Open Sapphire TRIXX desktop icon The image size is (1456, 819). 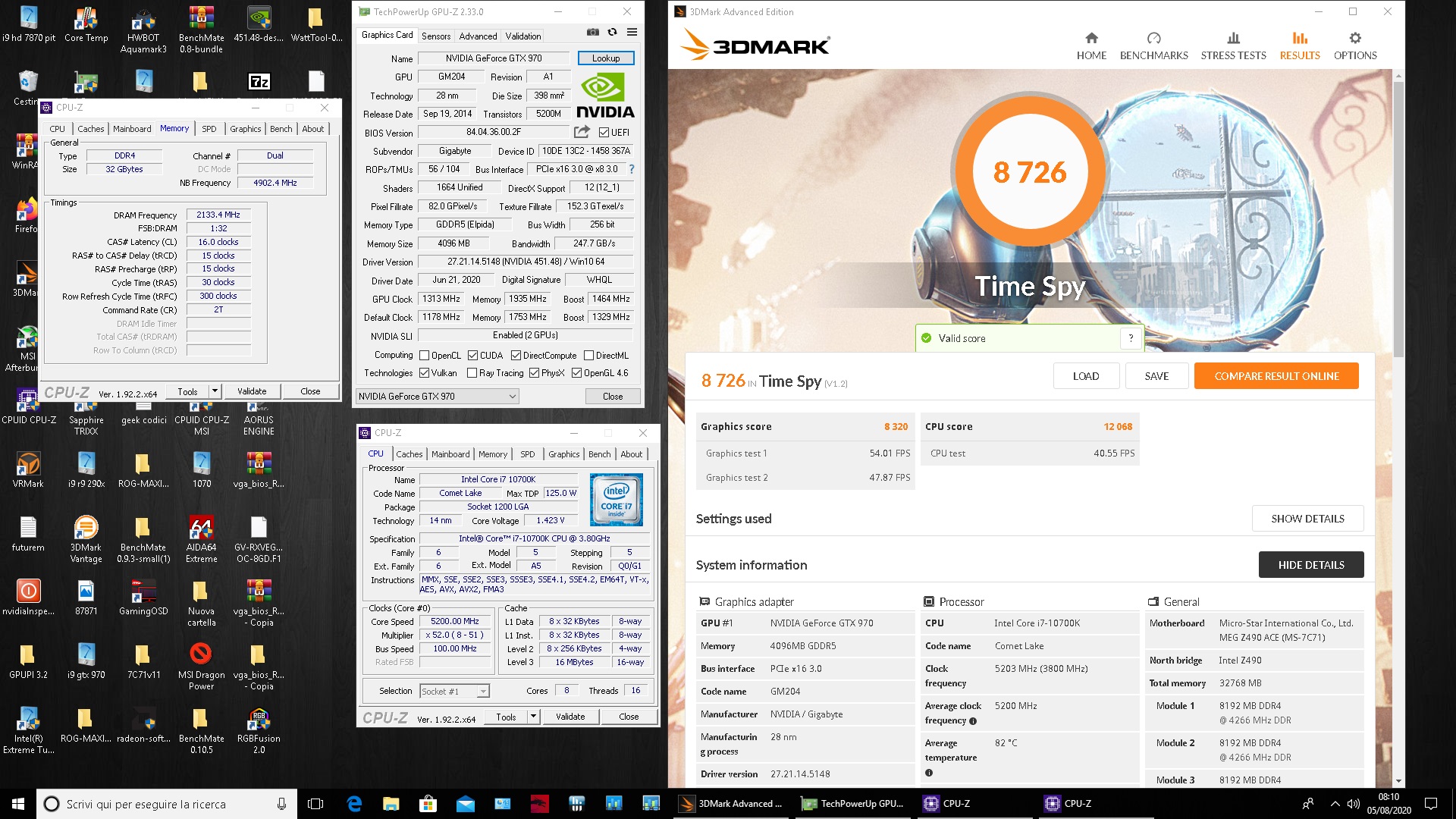click(x=86, y=418)
